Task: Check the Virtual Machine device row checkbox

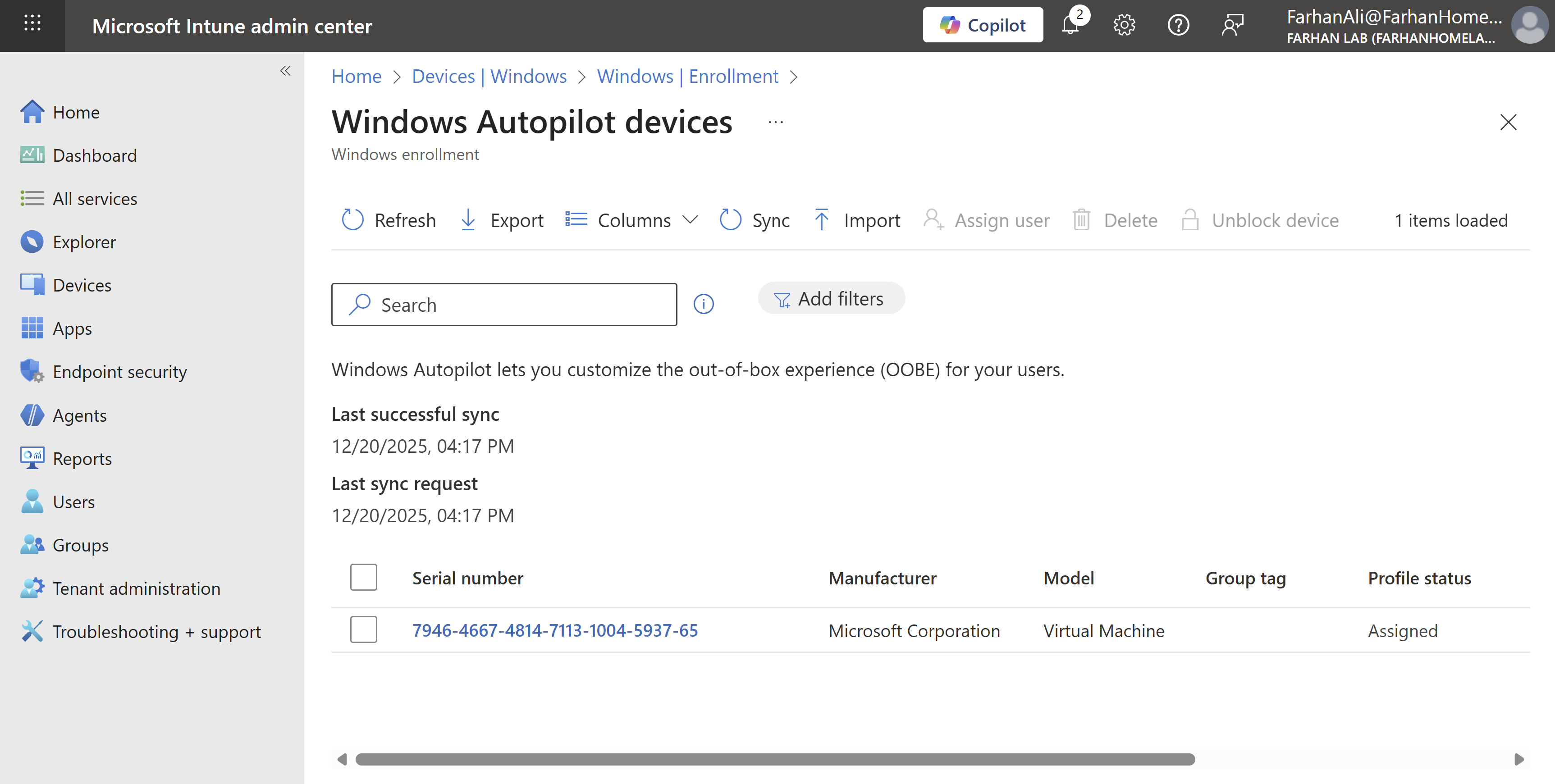Action: (363, 630)
